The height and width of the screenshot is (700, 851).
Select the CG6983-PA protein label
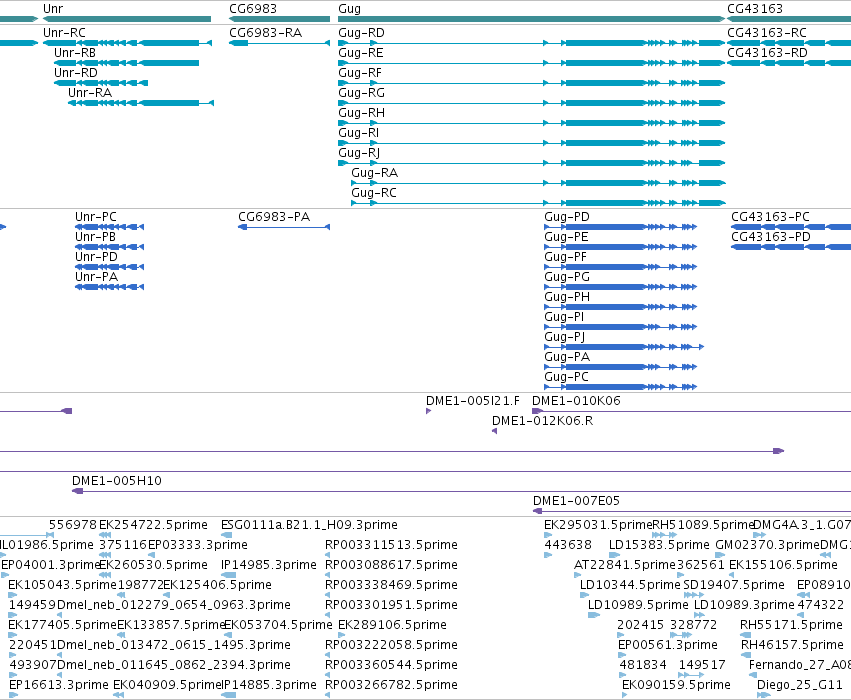(274, 217)
